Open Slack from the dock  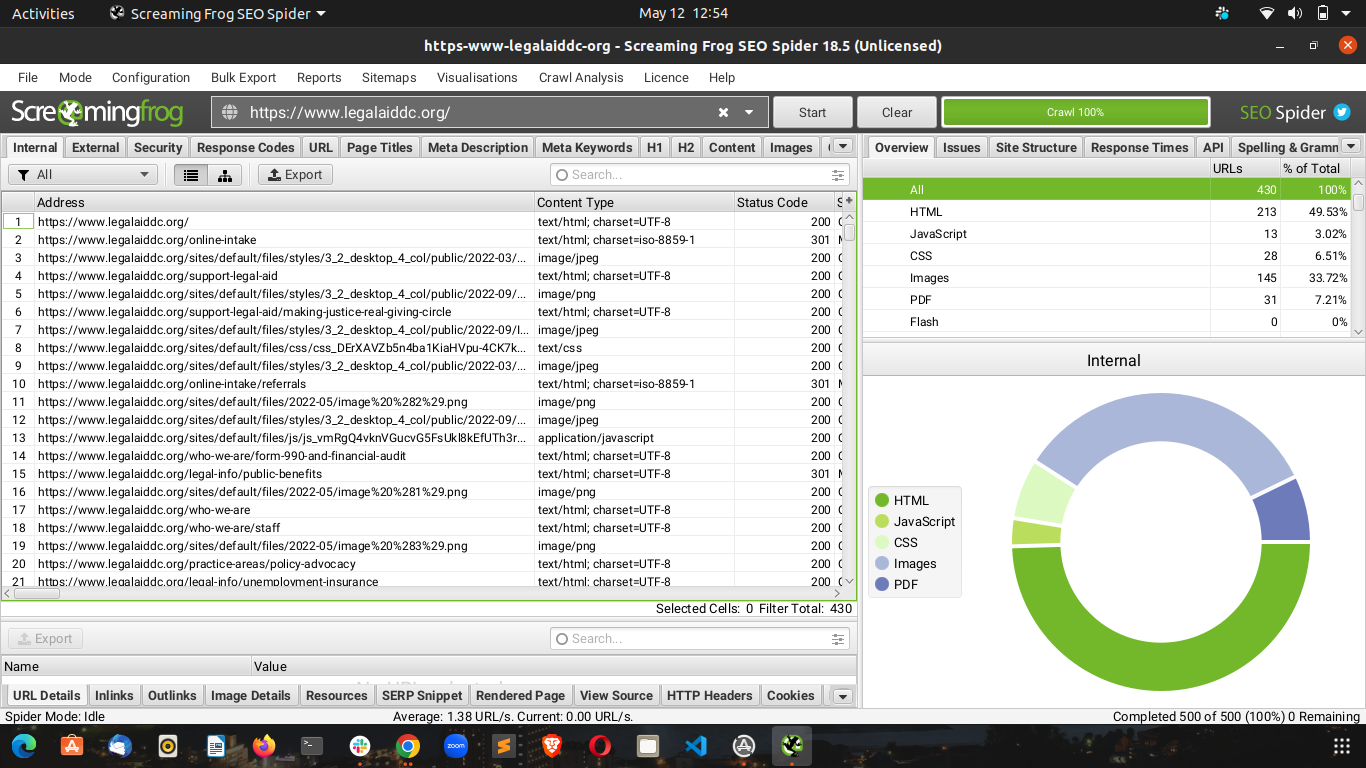pyautogui.click(x=360, y=746)
